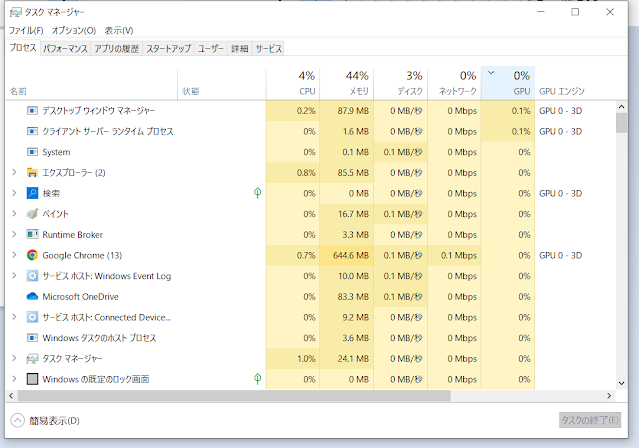Select the System process name

(56, 152)
